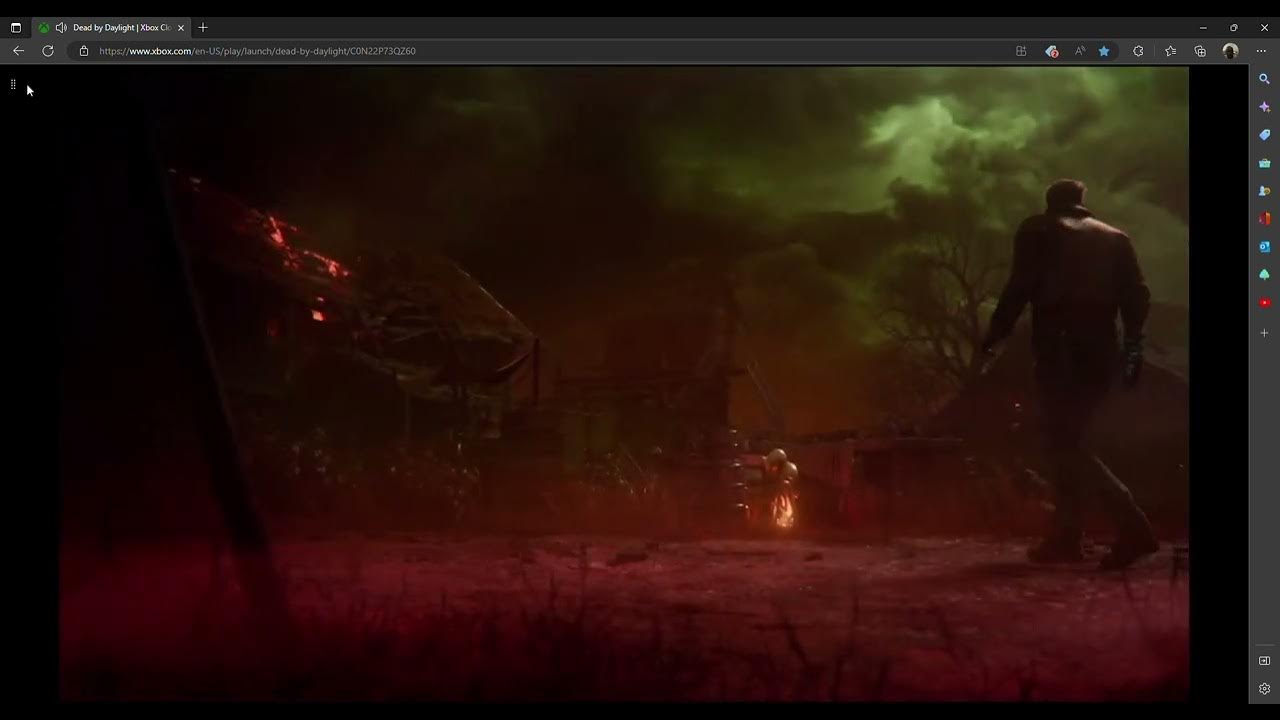Screen dimensions: 1280x720
Task: Open the Discover sparkle icon in sidebar
Action: coord(1264,106)
